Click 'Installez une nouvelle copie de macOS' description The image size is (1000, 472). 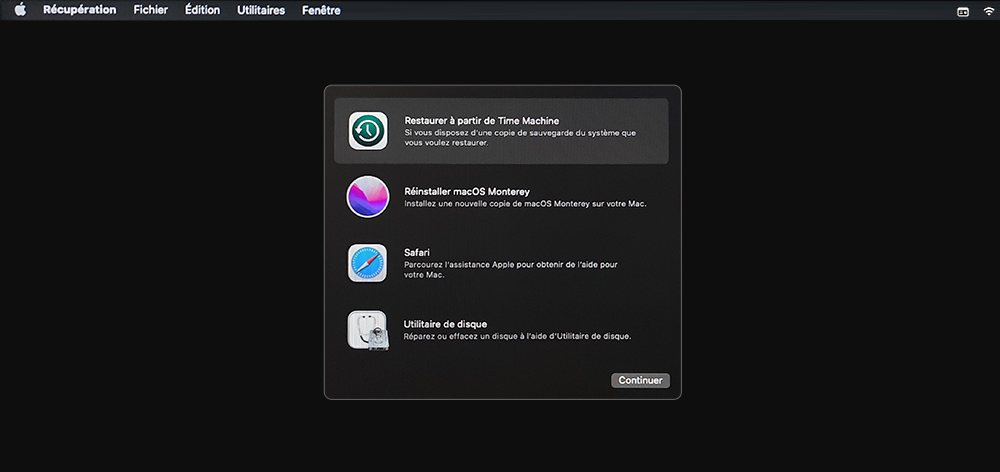coord(526,204)
